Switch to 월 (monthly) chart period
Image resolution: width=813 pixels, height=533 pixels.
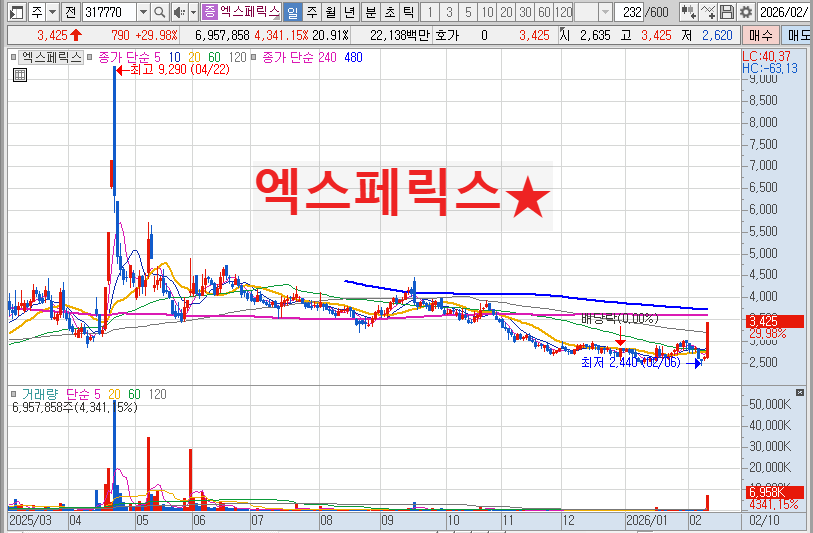pos(330,12)
